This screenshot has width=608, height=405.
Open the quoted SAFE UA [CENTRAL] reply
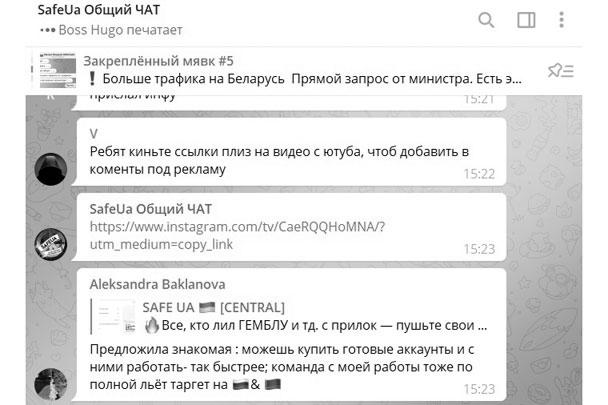(x=288, y=317)
